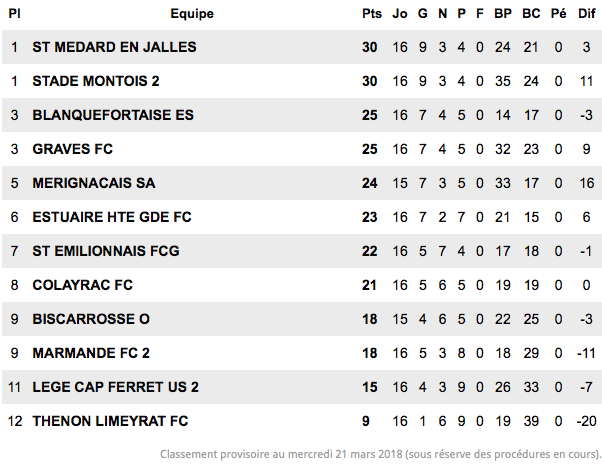Click ST EMILIONNAIS FCG in the standings
The height and width of the screenshot is (466, 602).
(x=106, y=251)
